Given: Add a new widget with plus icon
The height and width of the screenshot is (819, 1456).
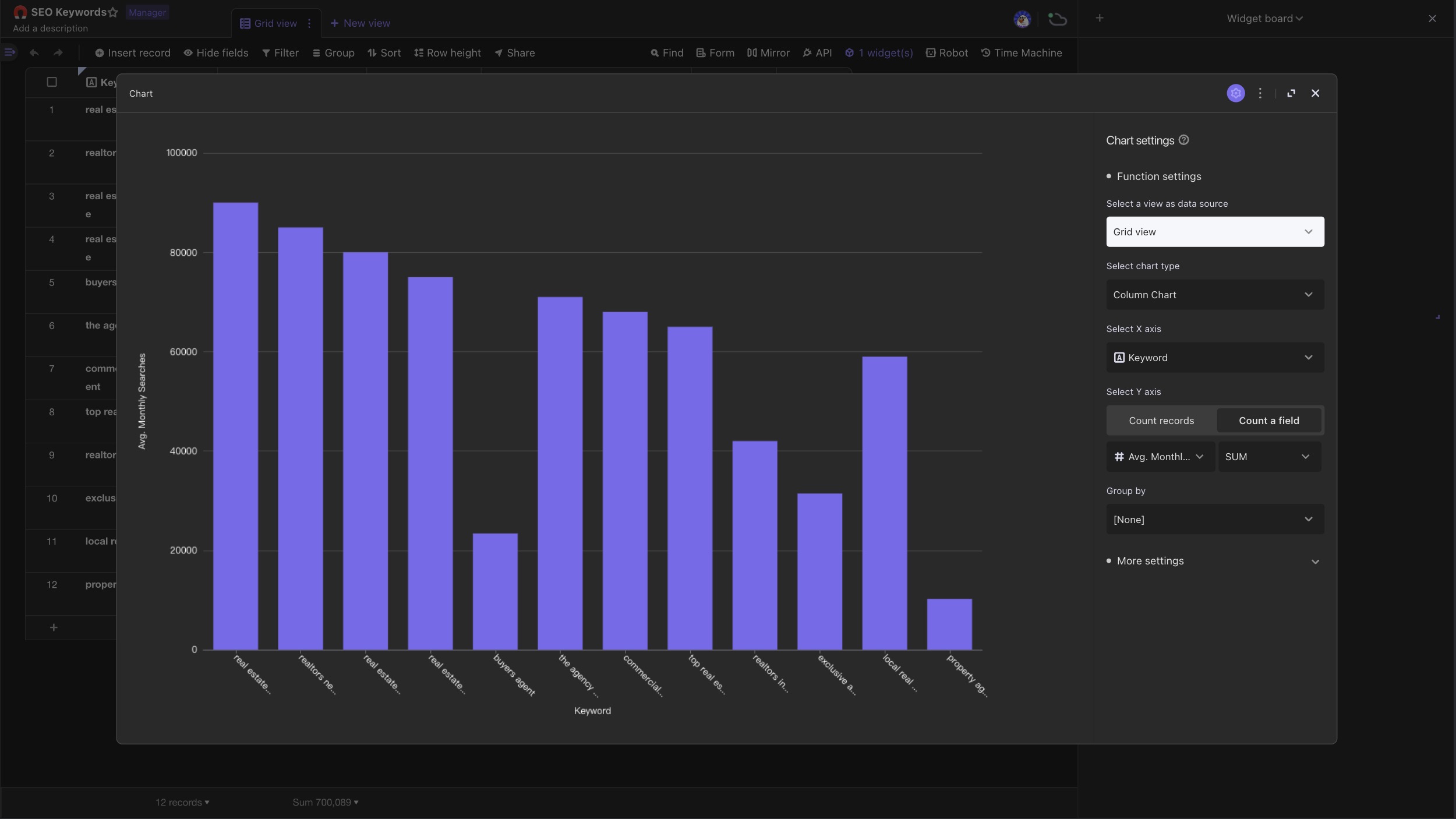Looking at the screenshot, I should (1099, 18).
